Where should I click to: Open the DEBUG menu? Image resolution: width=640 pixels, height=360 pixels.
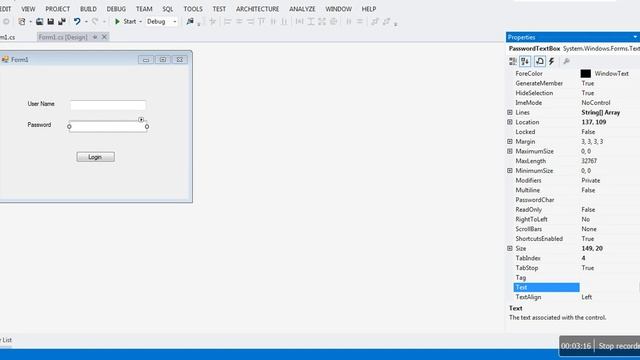pyautogui.click(x=116, y=9)
